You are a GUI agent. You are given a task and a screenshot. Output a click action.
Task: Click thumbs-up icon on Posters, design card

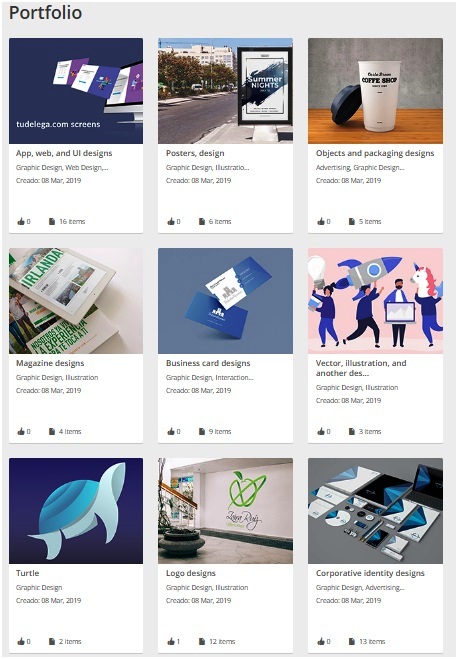click(171, 221)
